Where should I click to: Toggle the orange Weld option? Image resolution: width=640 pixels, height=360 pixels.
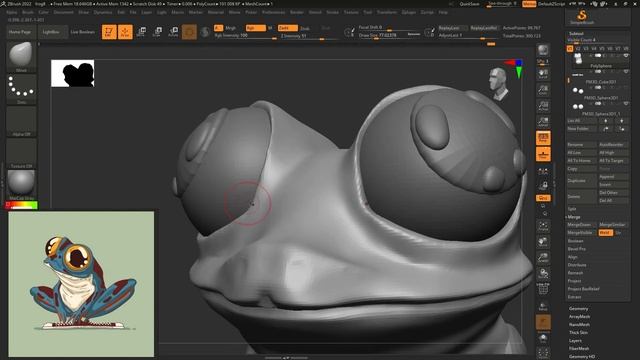605,233
